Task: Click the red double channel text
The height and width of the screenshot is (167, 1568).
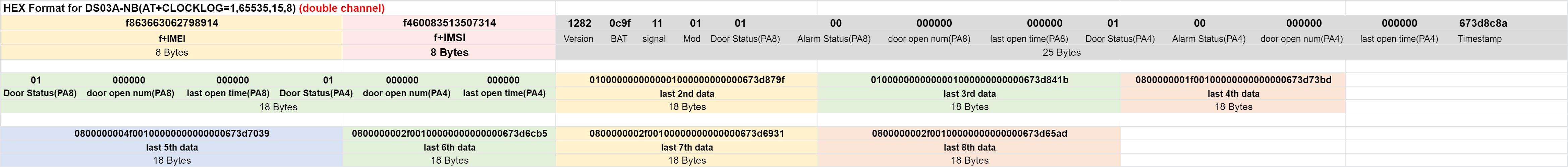Action: pyautogui.click(x=341, y=8)
